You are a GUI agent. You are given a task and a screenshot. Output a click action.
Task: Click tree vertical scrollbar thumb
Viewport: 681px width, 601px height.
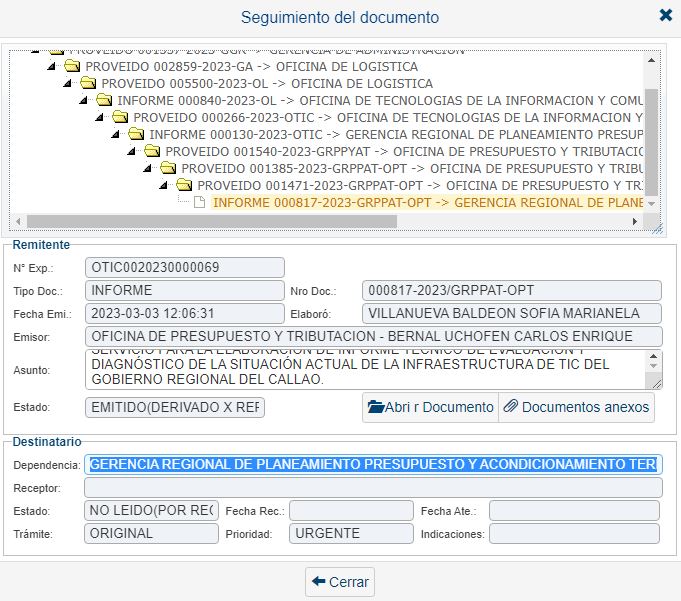[x=651, y=142]
